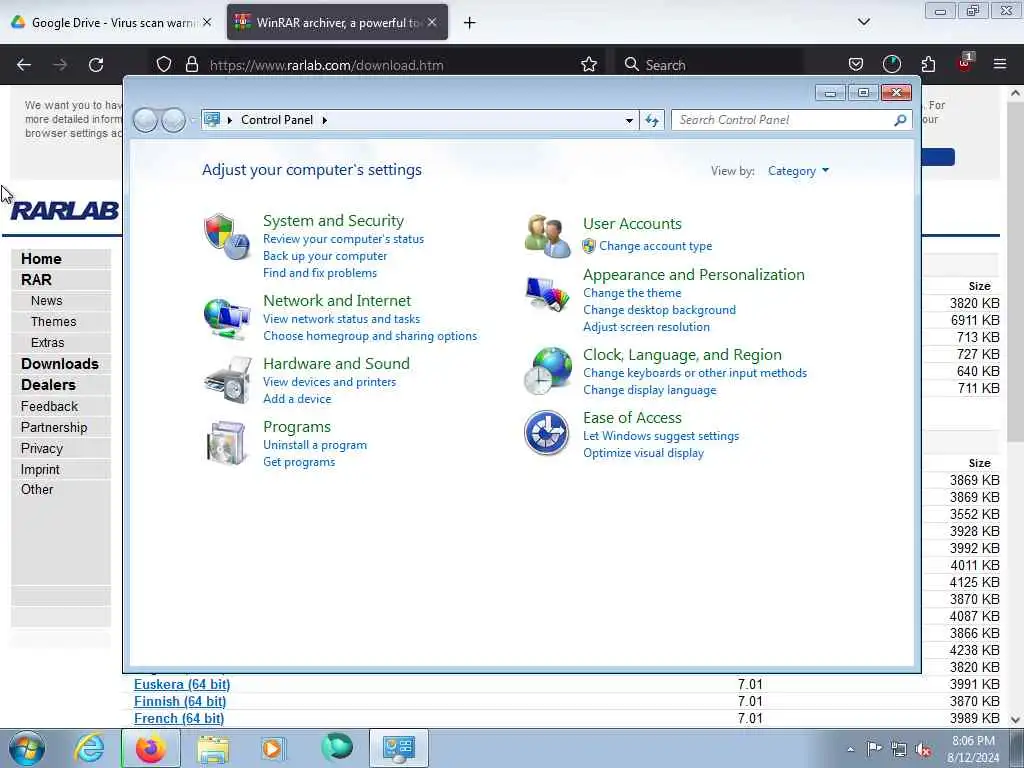Open the Clock, Language, and Region heading

point(682,355)
